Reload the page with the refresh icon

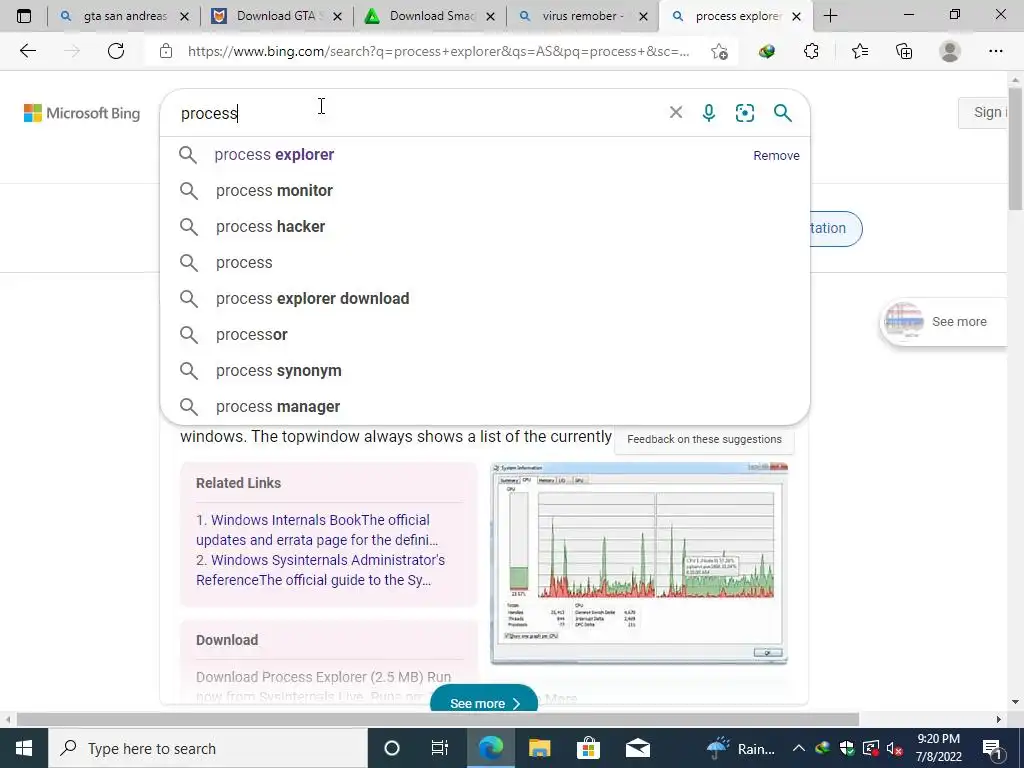116,51
